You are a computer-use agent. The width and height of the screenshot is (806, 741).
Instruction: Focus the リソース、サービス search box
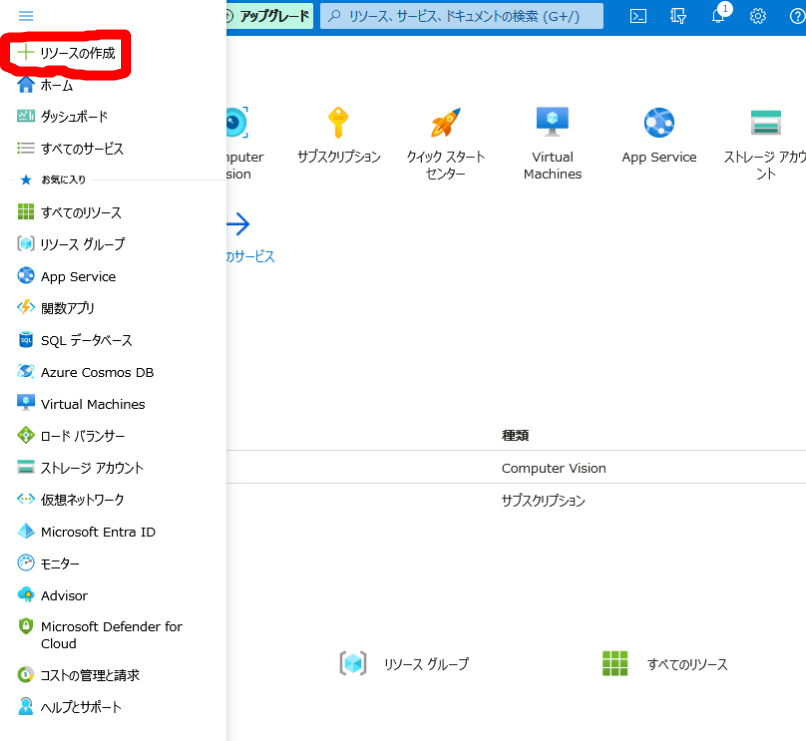[x=462, y=16]
